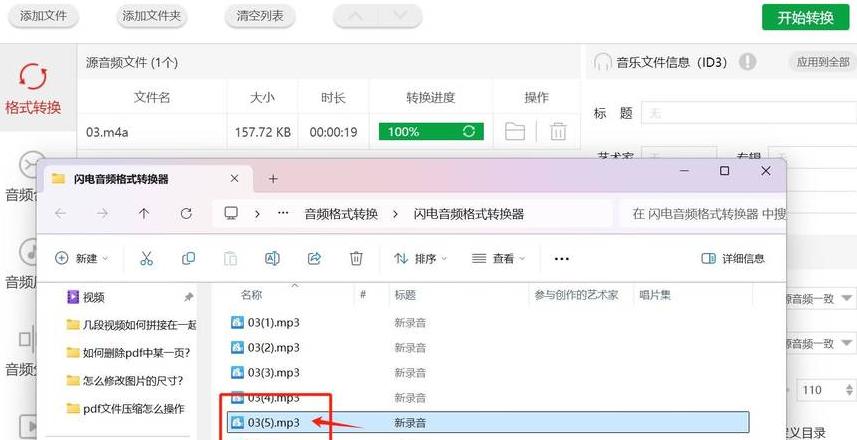
Task: Move item up with the up arrow button
Action: (x=355, y=16)
